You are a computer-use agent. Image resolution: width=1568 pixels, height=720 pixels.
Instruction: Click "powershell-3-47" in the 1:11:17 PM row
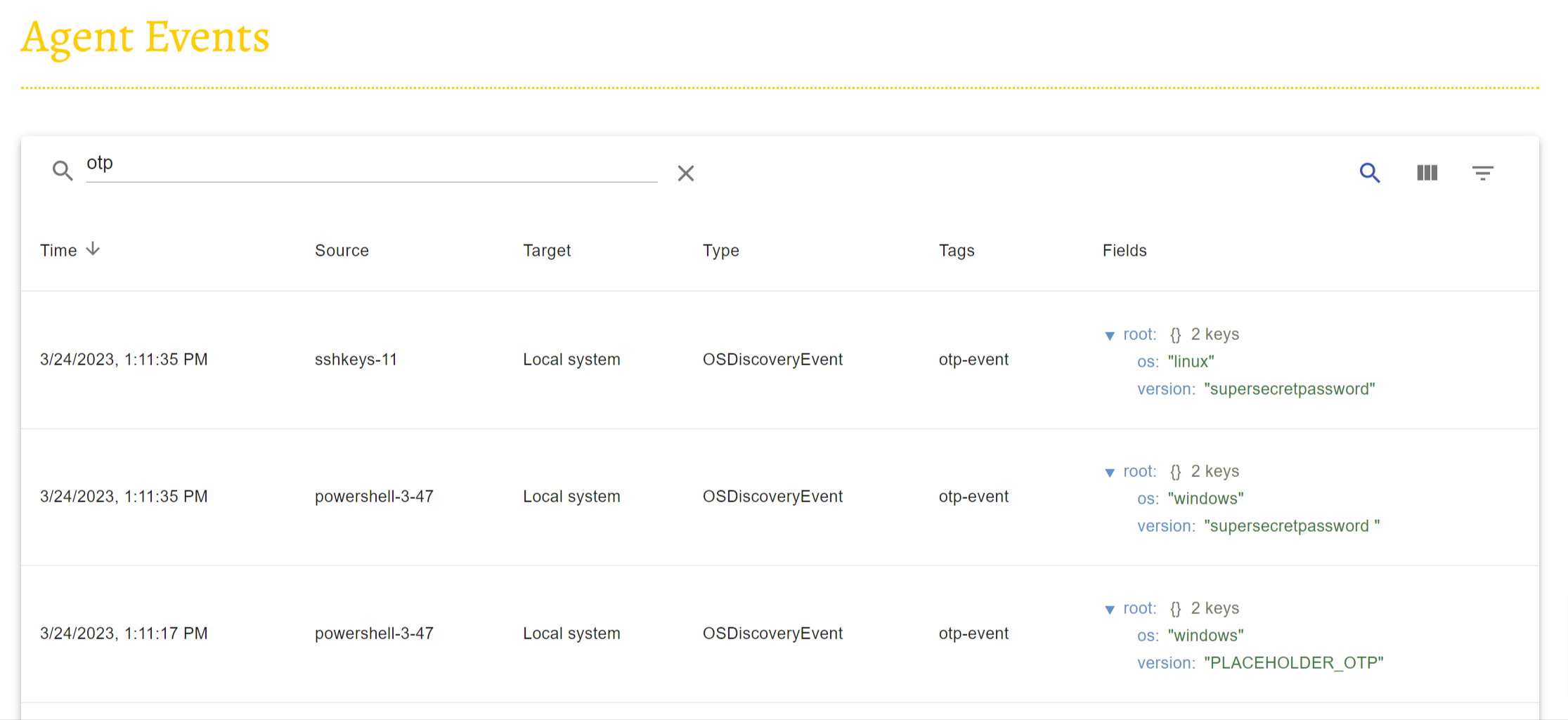coord(374,634)
